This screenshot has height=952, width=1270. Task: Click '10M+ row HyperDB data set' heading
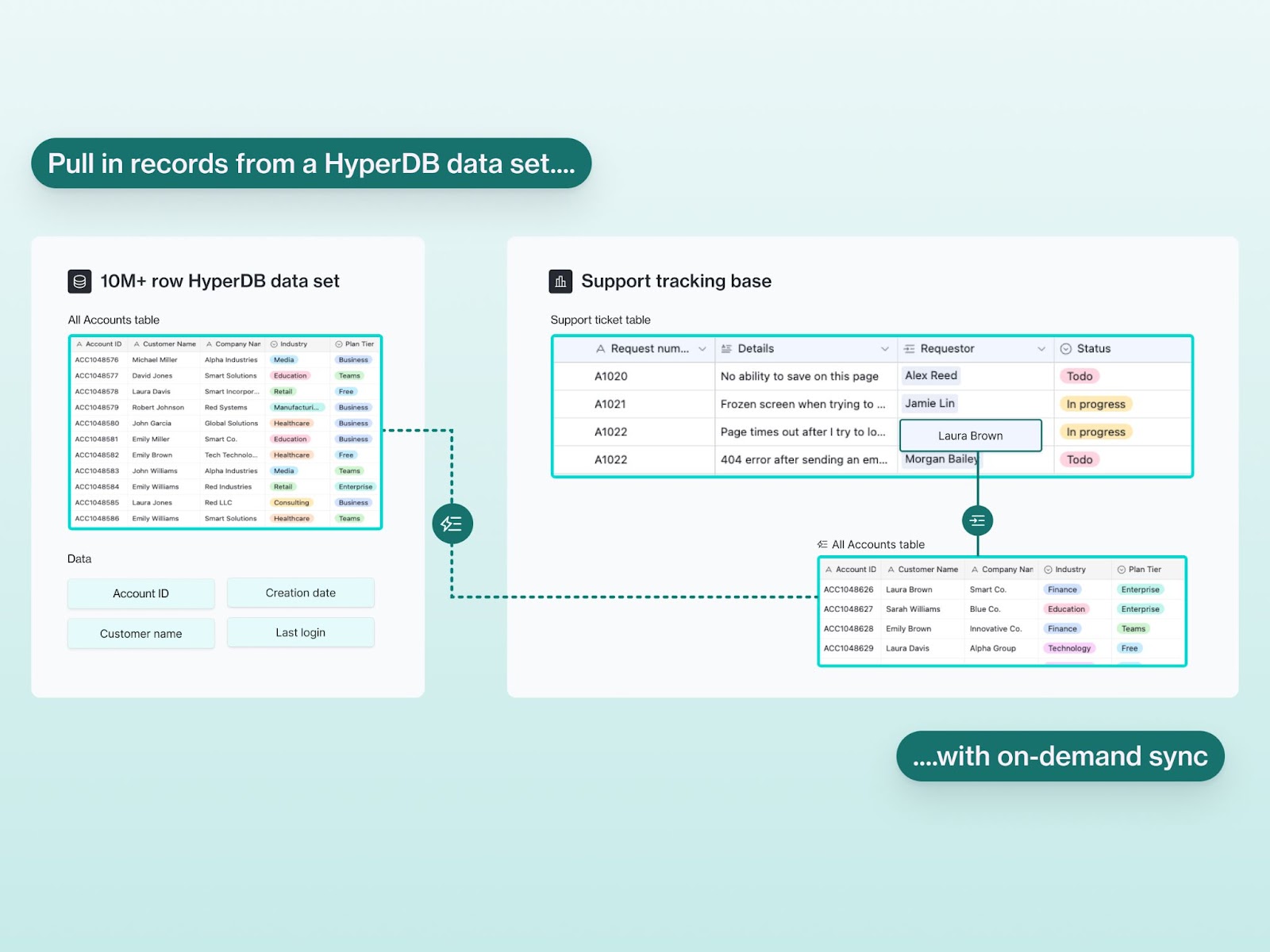pyautogui.click(x=220, y=281)
